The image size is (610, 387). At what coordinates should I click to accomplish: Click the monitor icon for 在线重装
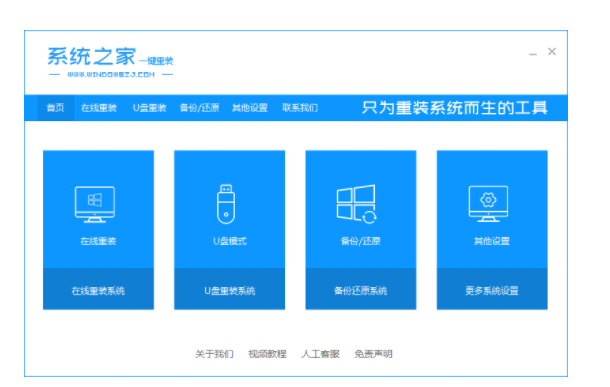tap(95, 204)
